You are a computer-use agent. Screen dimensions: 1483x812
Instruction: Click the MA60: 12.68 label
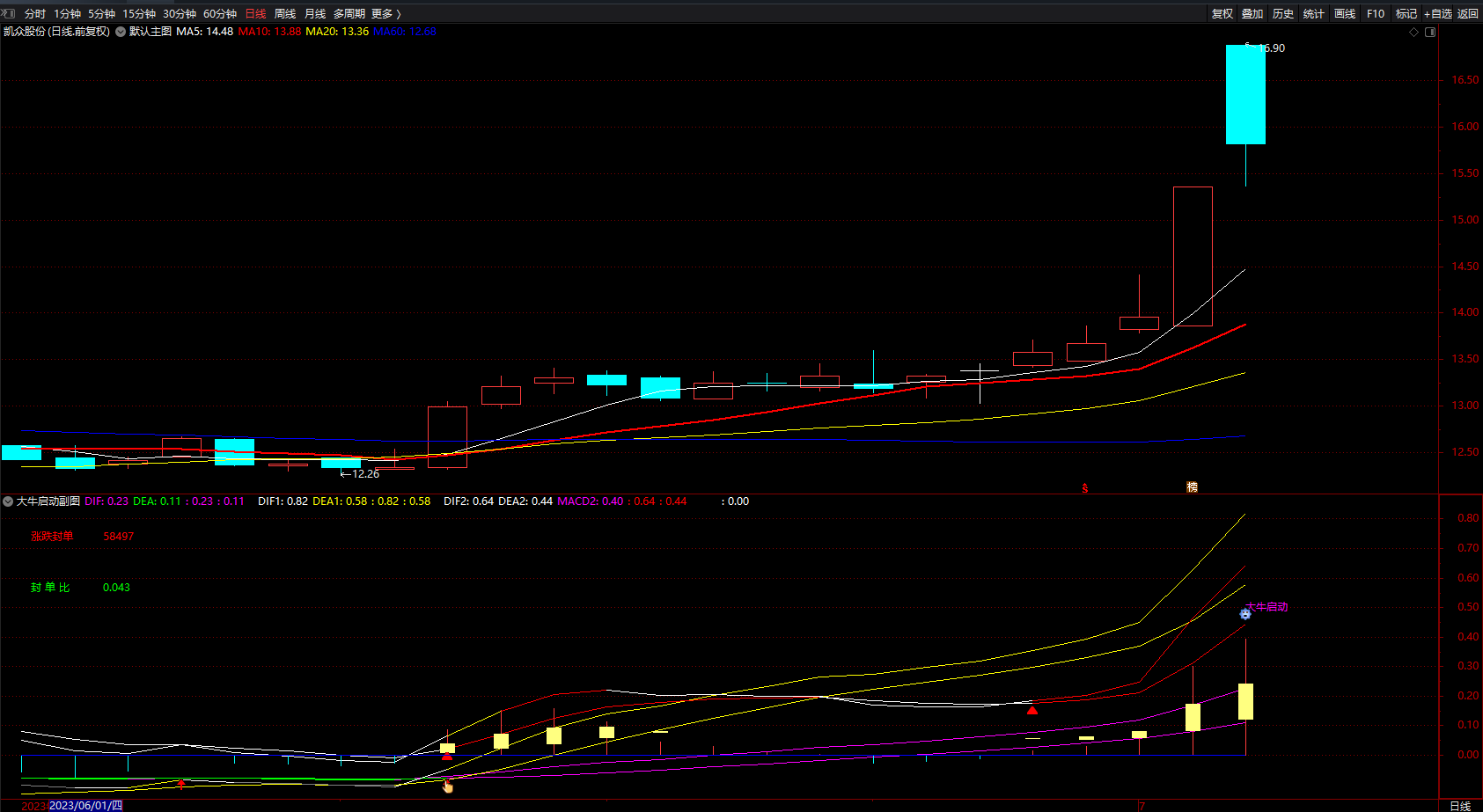pos(405,32)
